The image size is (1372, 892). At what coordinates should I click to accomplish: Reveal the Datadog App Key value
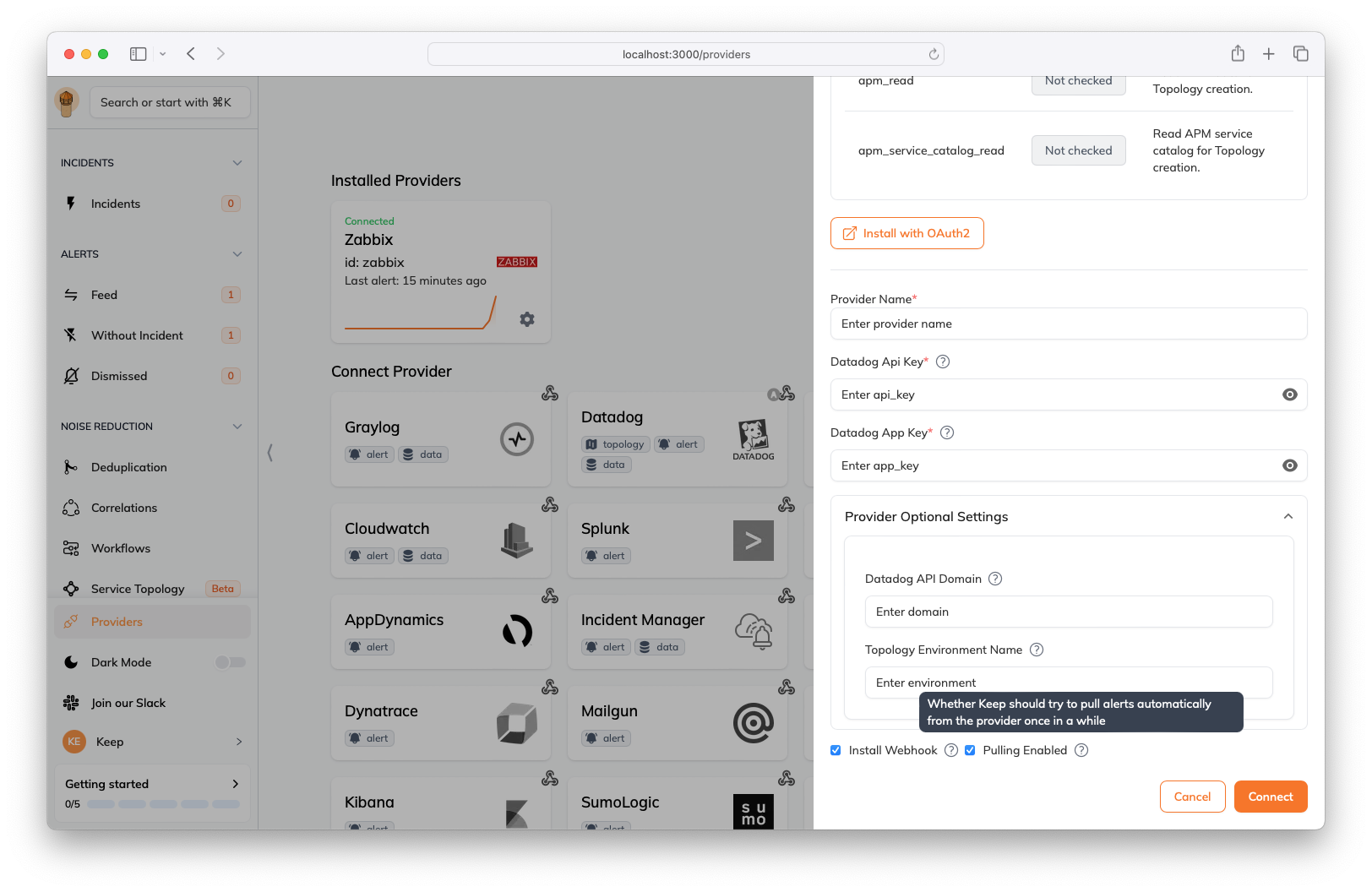click(1290, 465)
